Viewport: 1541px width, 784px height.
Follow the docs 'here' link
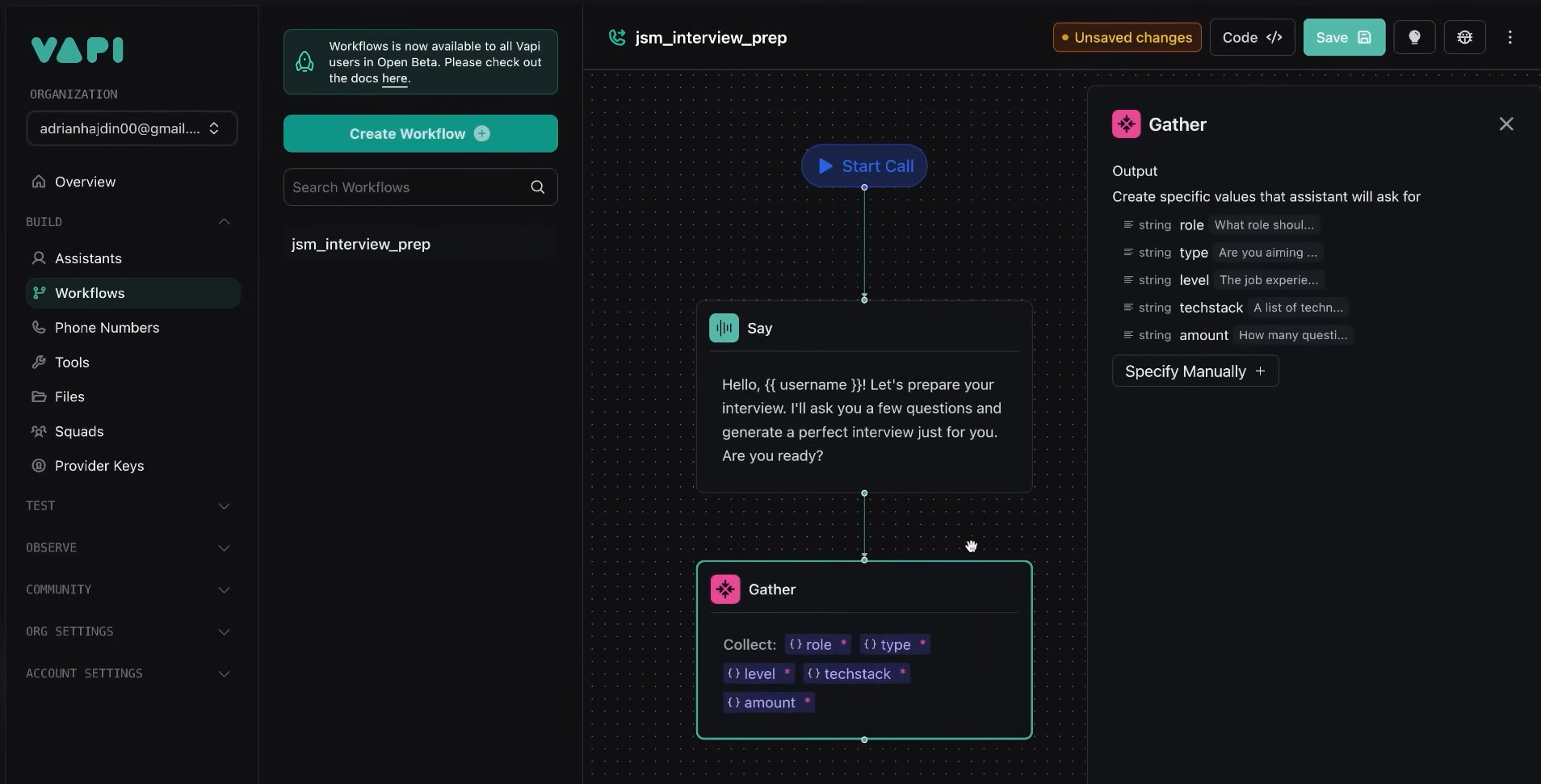pyautogui.click(x=394, y=78)
